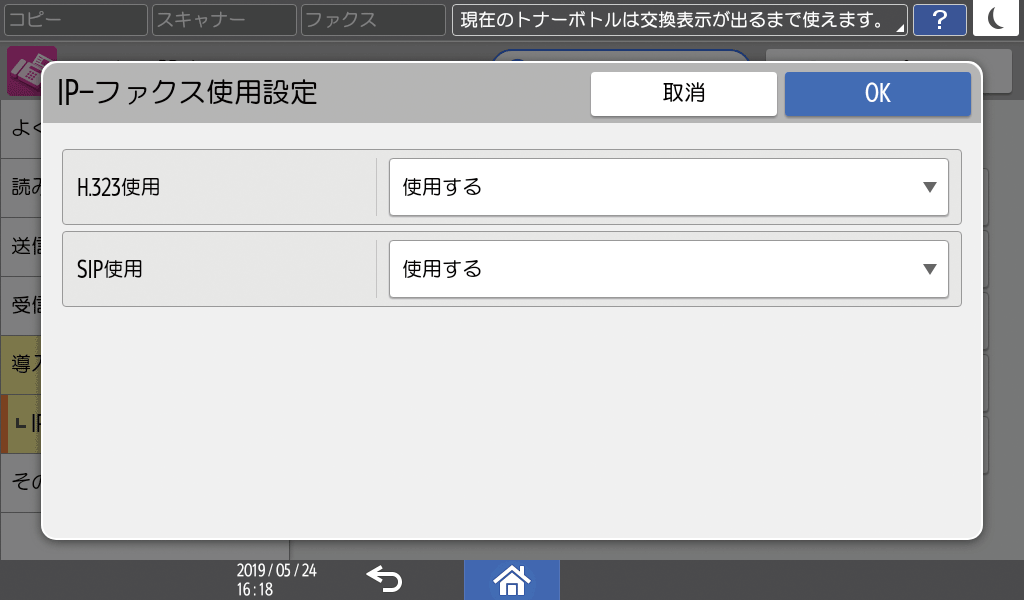This screenshot has width=1024, height=600.
Task: Switch to the スキャナー tab
Action: point(222,19)
